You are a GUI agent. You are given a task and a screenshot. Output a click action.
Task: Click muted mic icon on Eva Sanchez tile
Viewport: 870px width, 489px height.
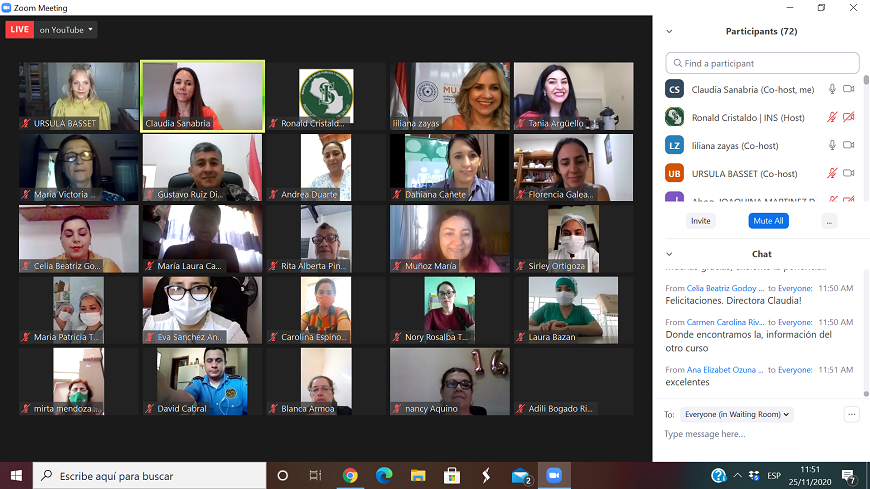(x=149, y=337)
